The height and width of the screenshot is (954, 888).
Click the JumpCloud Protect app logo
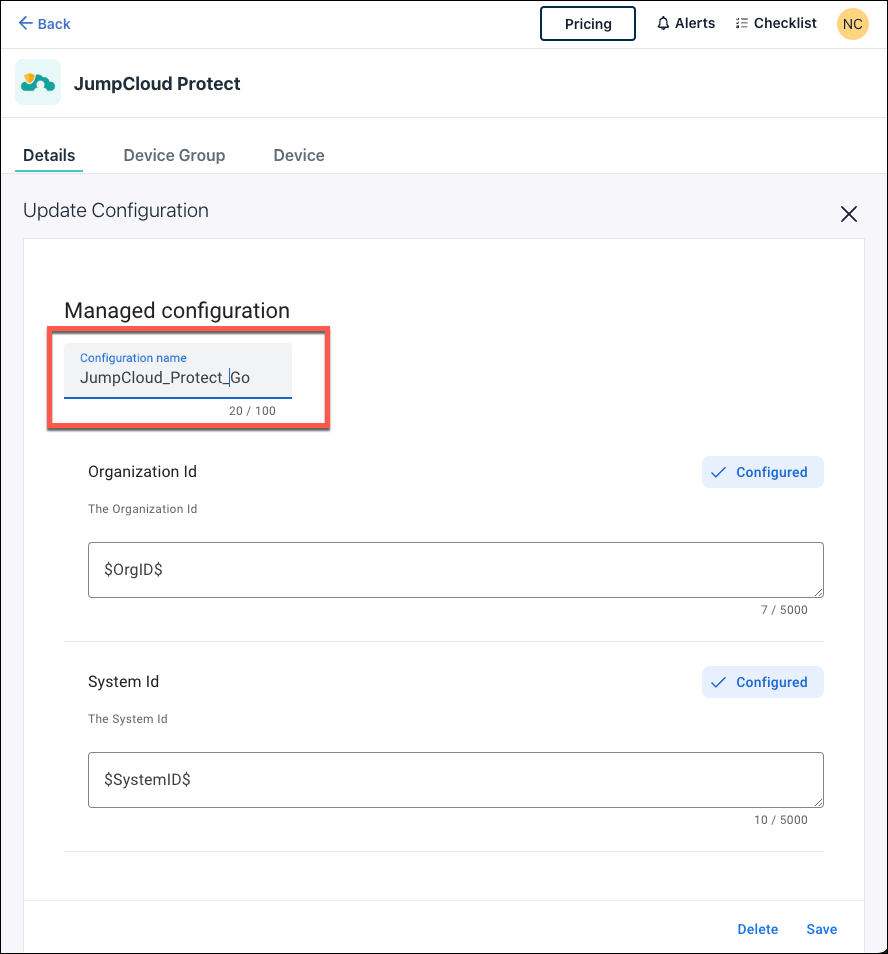[x=38, y=83]
